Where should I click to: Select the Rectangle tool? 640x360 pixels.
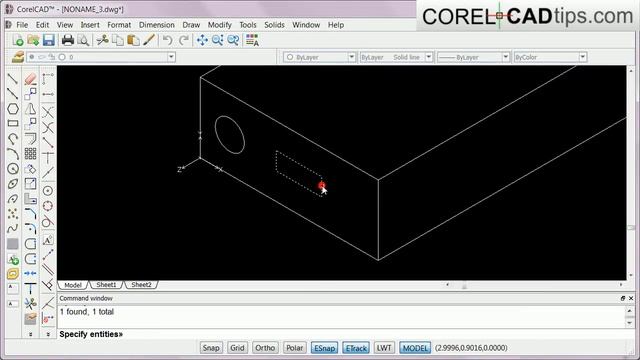[13, 123]
